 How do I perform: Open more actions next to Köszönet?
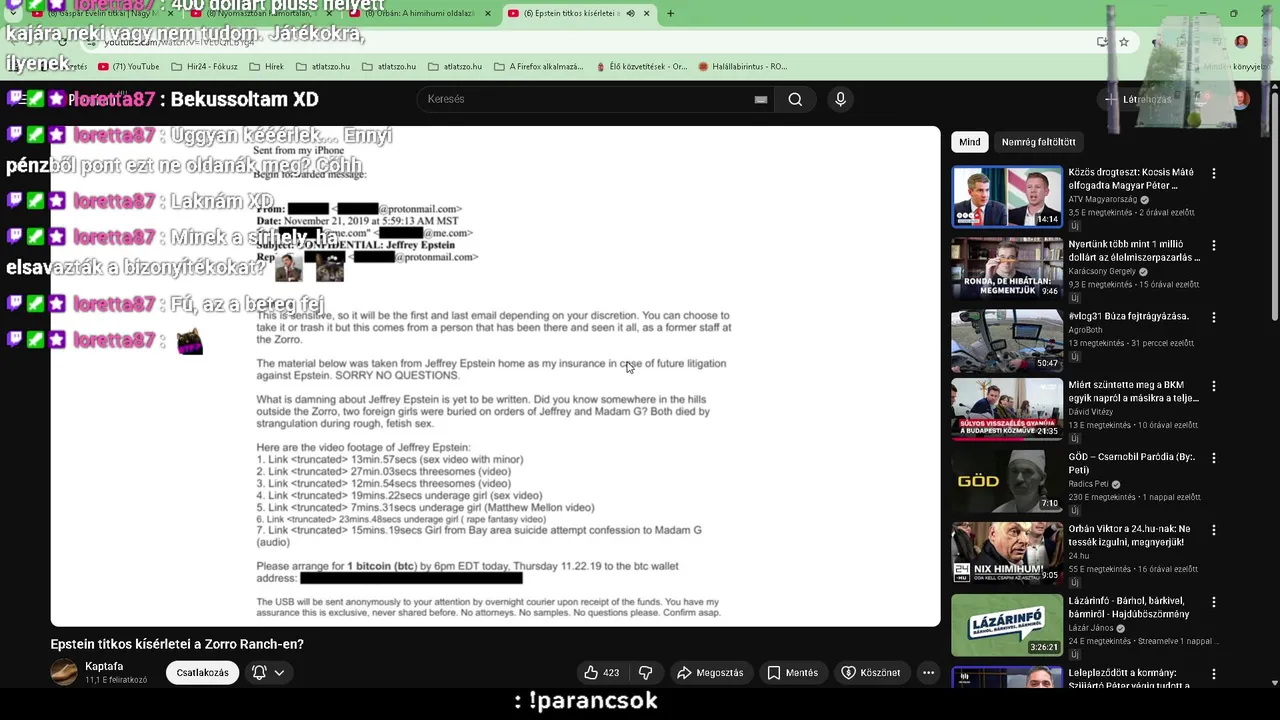pos(928,673)
